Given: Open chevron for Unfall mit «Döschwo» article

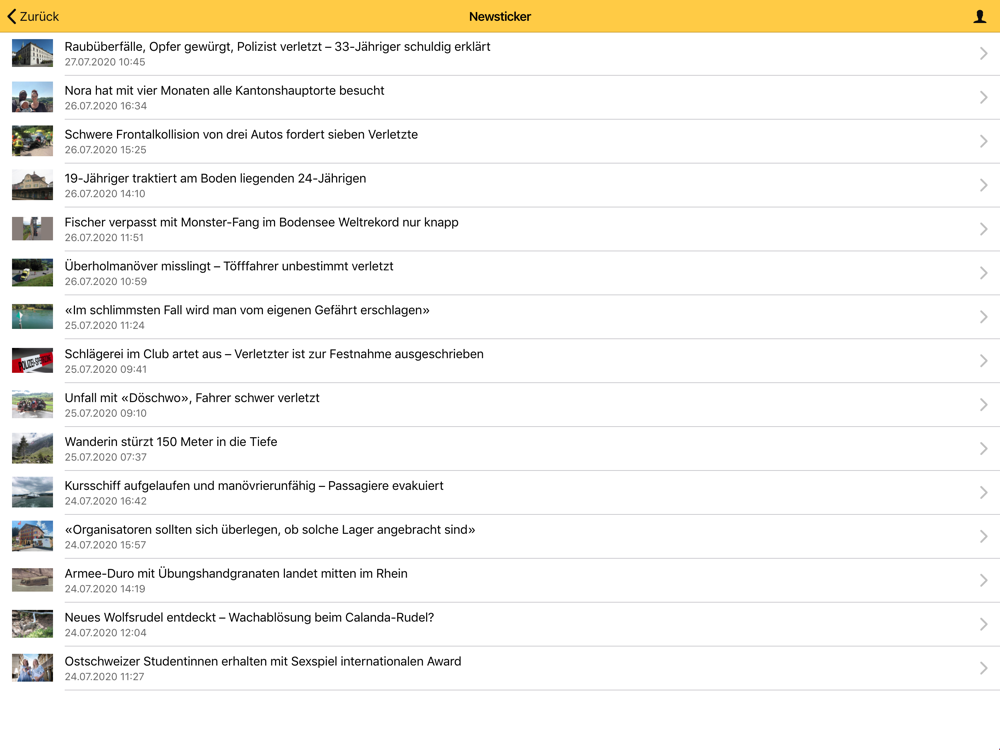Looking at the screenshot, I should [983, 405].
